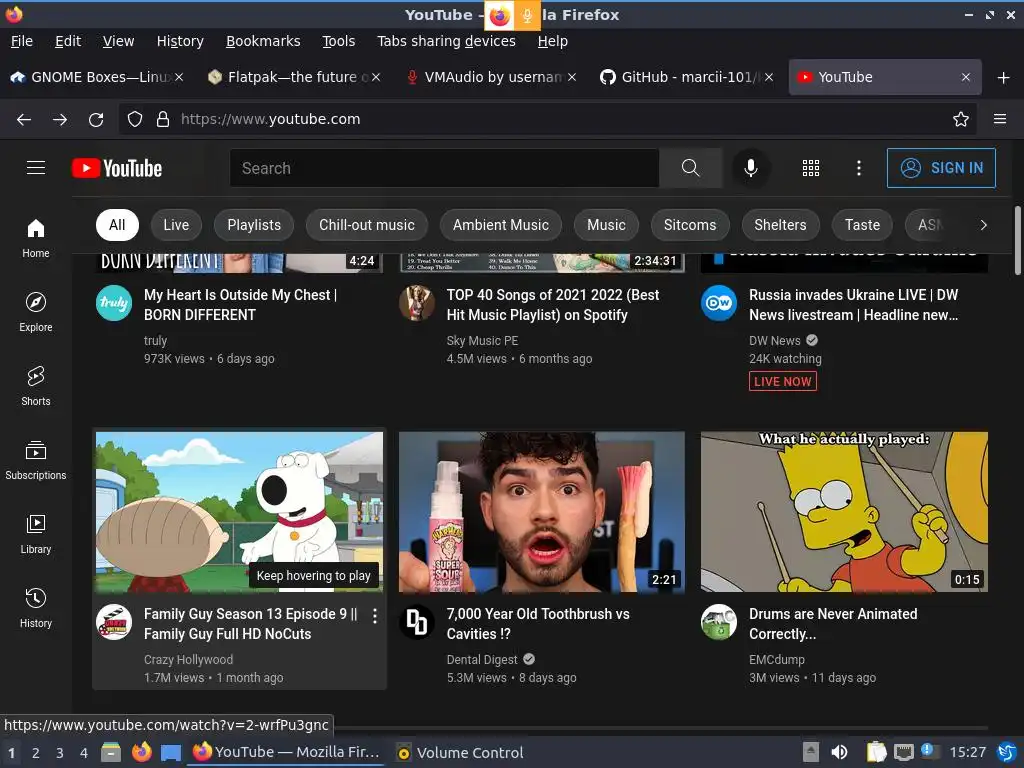Select the Taste filter chip
This screenshot has width=1024, height=768.
click(862, 225)
